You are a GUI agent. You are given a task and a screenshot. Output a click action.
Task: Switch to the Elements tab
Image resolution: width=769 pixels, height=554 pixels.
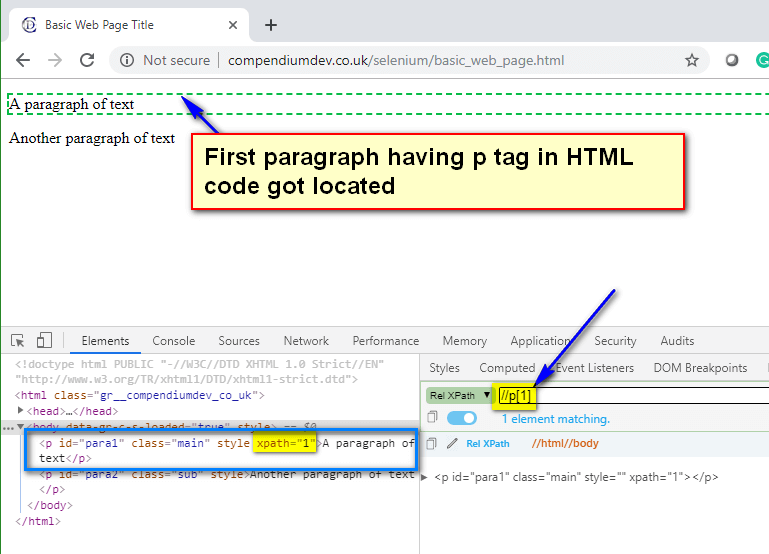[x=105, y=341]
